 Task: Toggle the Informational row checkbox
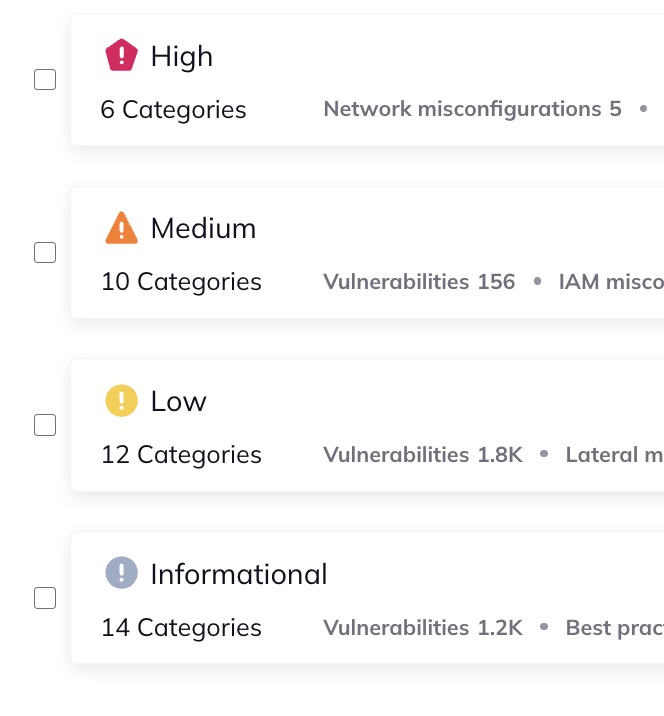[45, 598]
